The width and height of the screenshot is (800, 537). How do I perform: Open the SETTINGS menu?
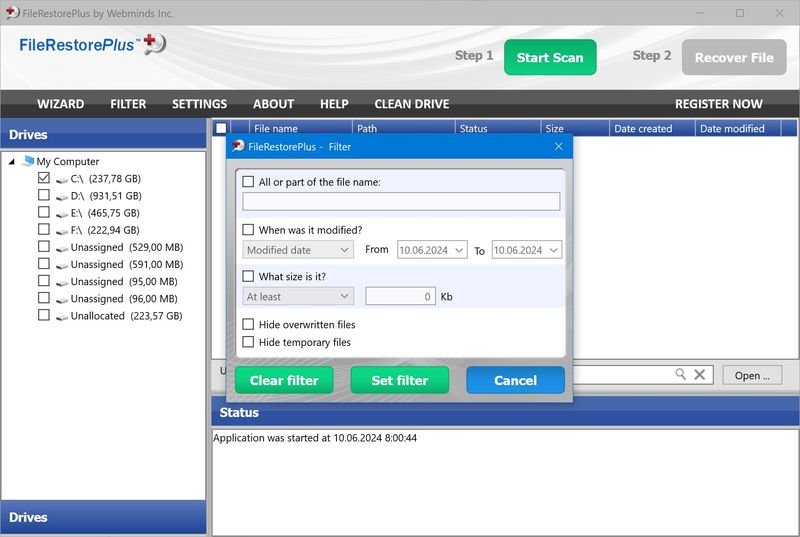pyautogui.click(x=199, y=104)
